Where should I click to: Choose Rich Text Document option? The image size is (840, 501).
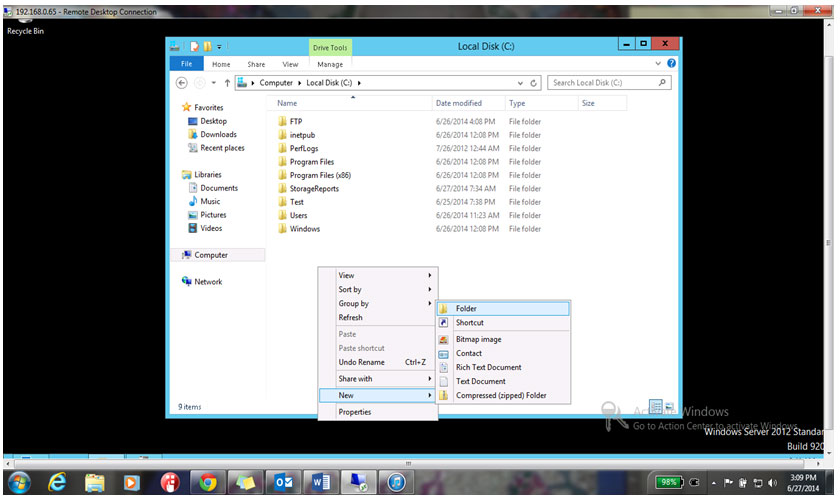(503, 367)
